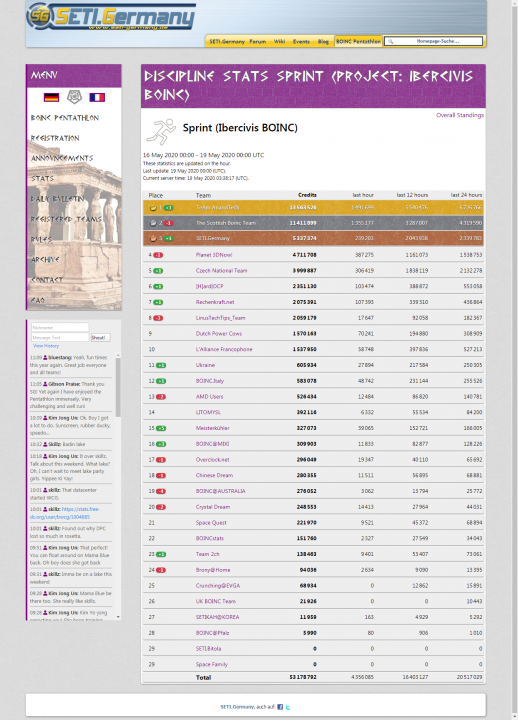Open Registration sidebar menu item

(55, 138)
